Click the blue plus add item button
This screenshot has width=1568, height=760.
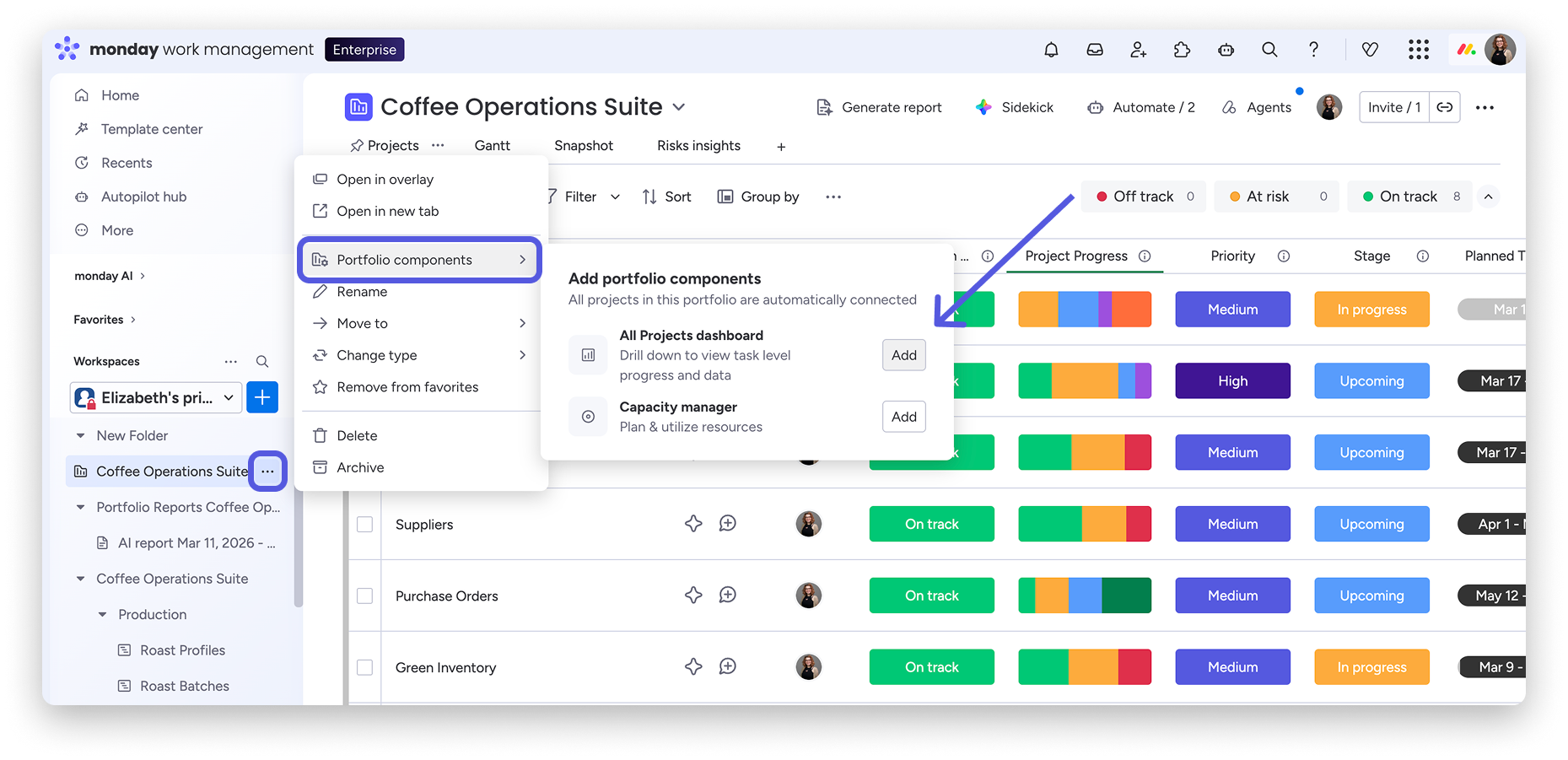262,397
